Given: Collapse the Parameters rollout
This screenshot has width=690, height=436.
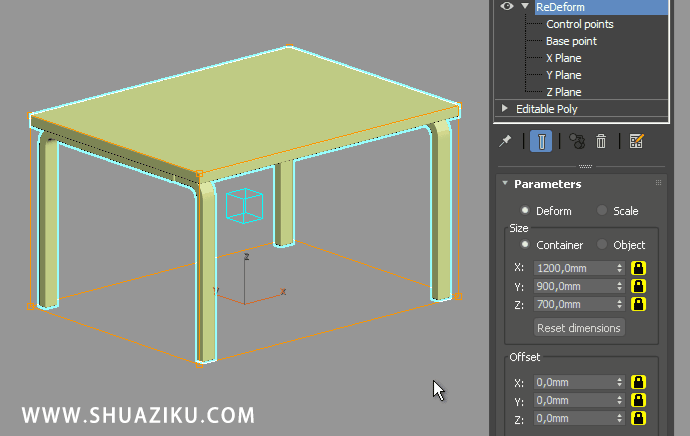Looking at the screenshot, I should tap(503, 184).
